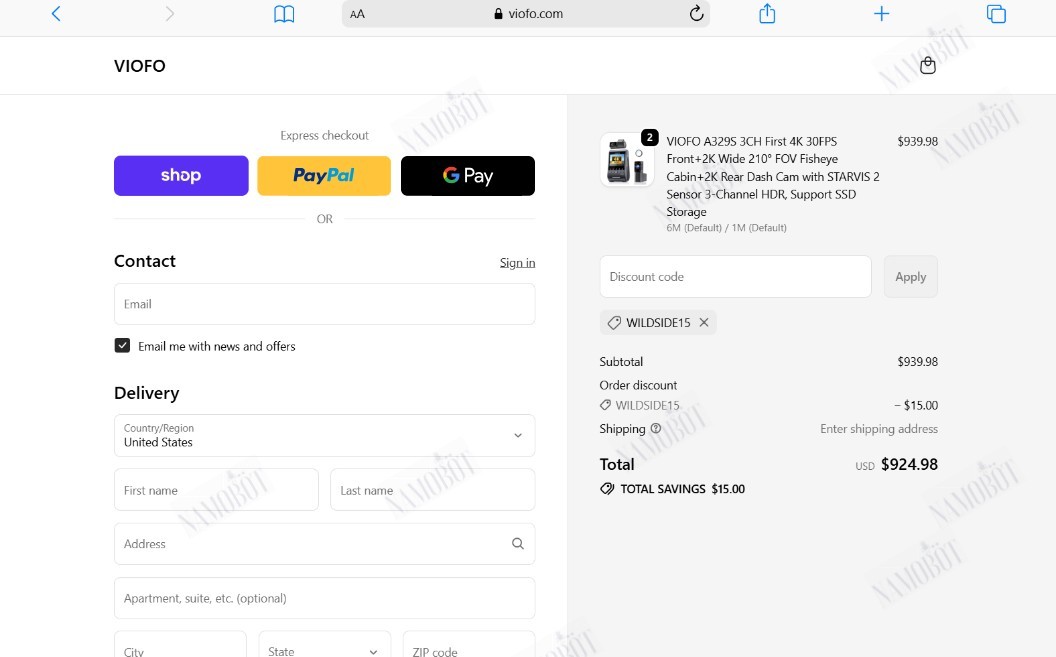The height and width of the screenshot is (657, 1056).
Task: Uncheck Email me with news and offers
Action: (122, 345)
